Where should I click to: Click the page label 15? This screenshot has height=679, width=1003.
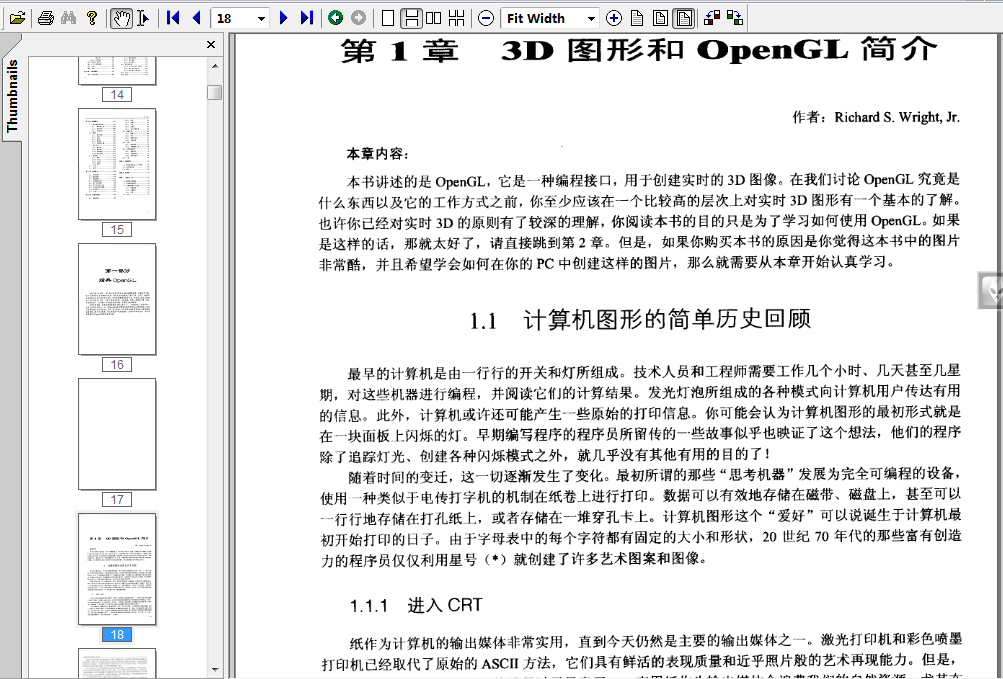(x=117, y=230)
